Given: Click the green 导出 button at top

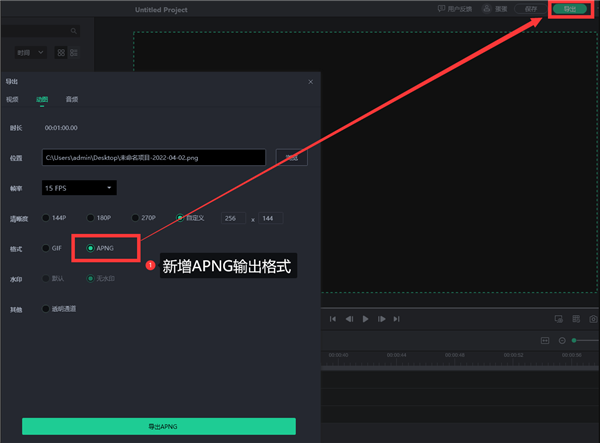Looking at the screenshot, I should click(570, 9).
